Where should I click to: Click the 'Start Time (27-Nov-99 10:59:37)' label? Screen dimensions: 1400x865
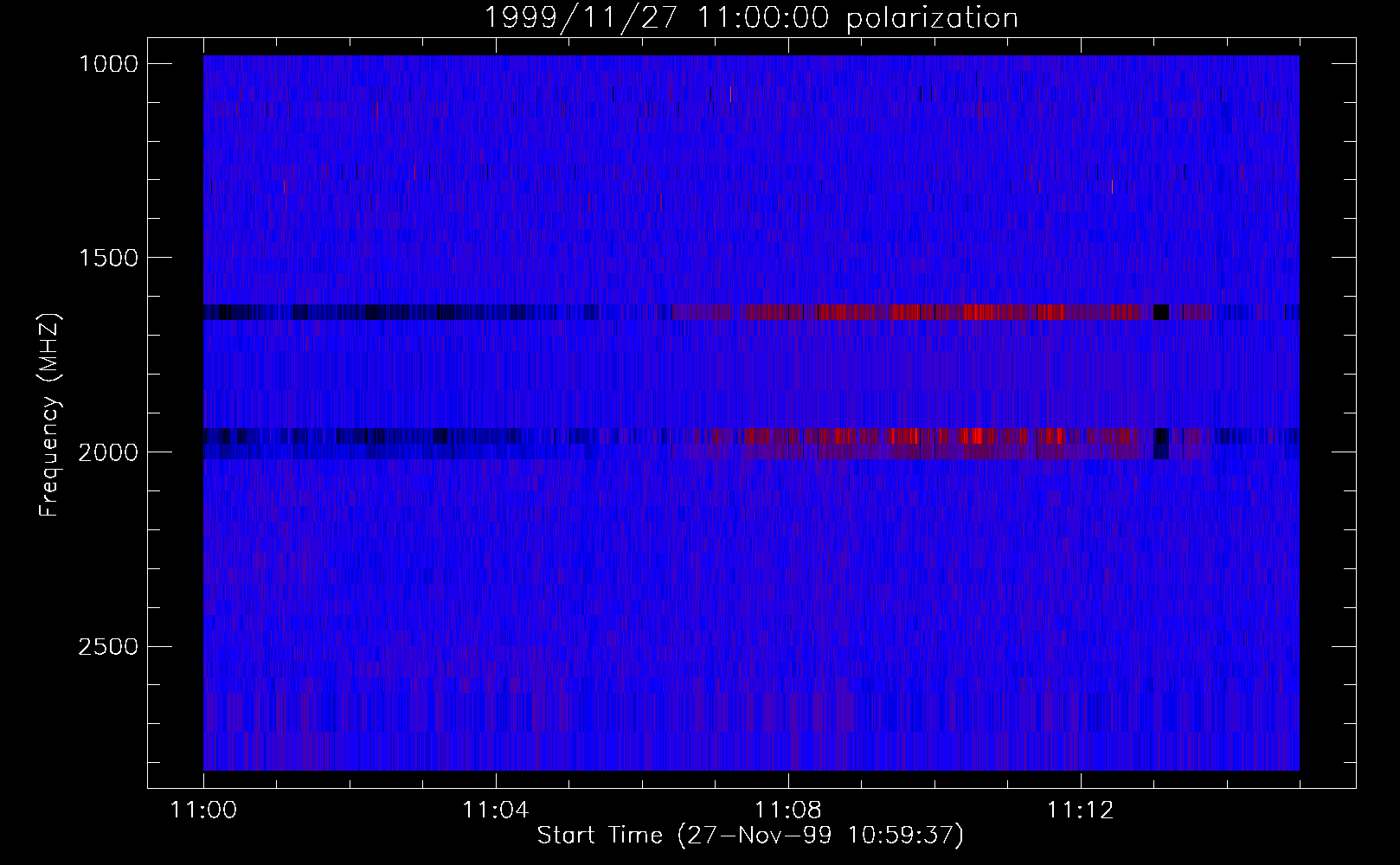coord(750,836)
